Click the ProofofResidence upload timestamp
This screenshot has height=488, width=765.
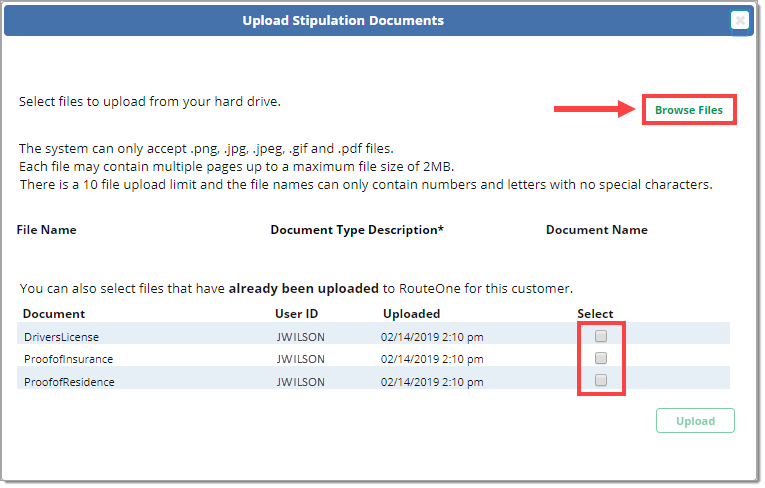coord(433,381)
